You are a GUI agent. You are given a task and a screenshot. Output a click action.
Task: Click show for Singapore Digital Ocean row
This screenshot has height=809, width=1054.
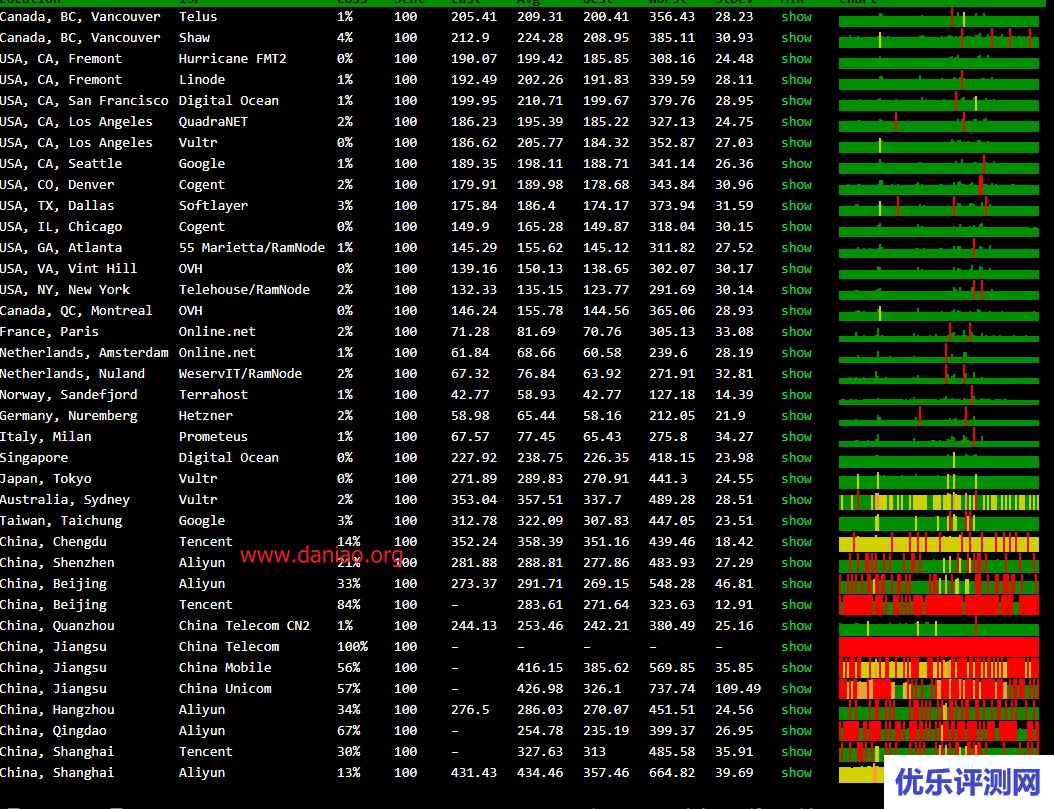(x=797, y=458)
